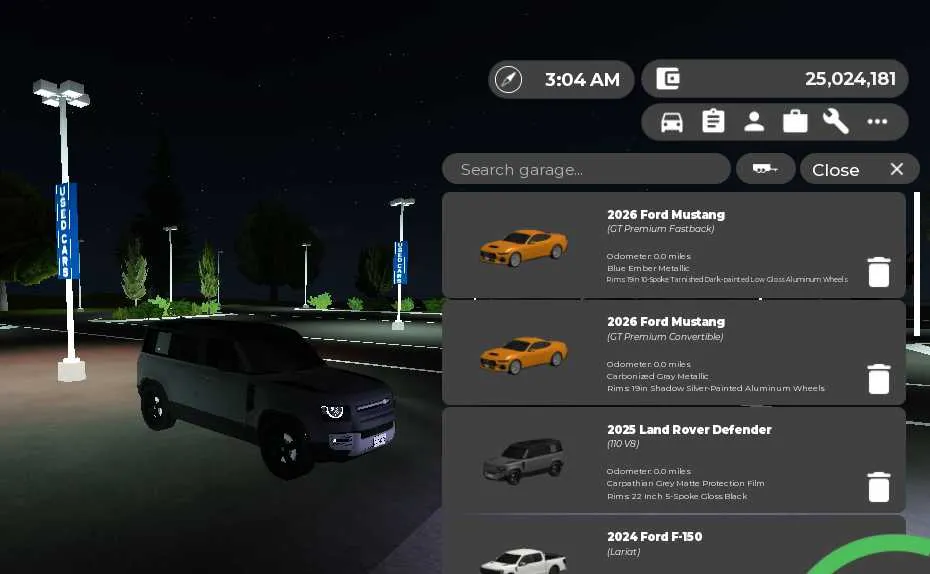930x574 pixels.
Task: Open the briefcase jobs icon
Action: point(795,122)
